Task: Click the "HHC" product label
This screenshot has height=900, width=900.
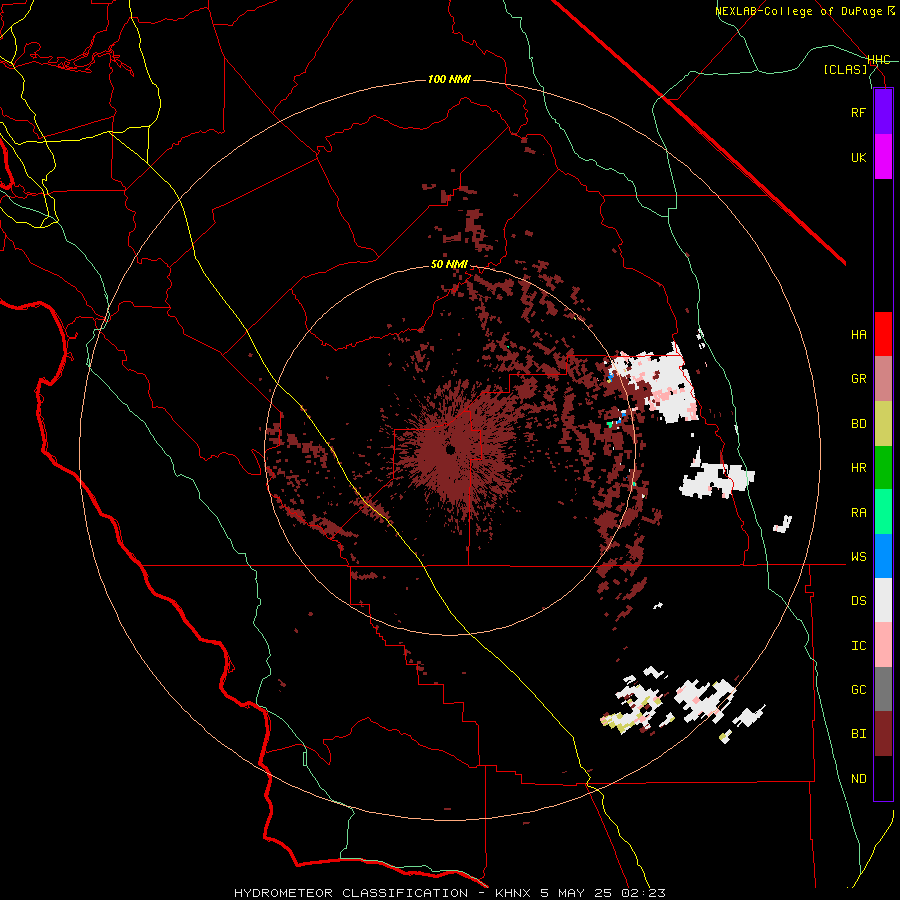Action: coord(878,60)
